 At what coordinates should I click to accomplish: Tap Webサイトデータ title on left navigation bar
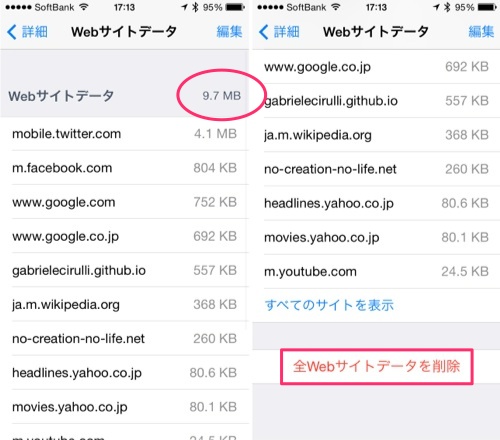(x=124, y=32)
